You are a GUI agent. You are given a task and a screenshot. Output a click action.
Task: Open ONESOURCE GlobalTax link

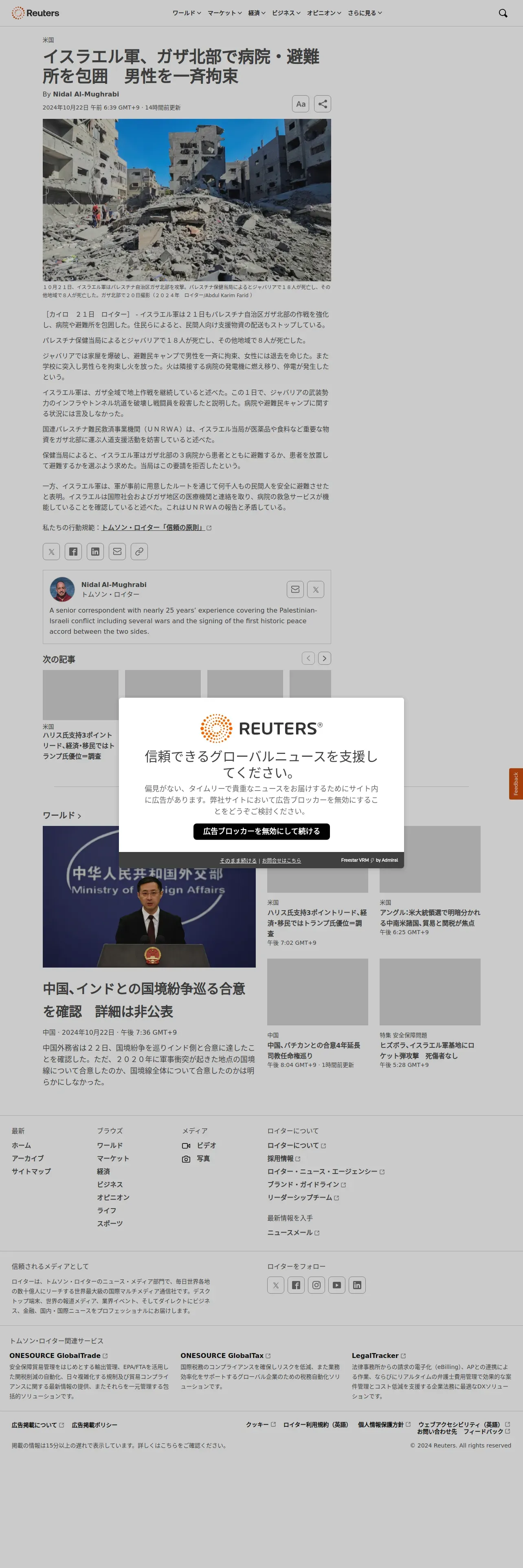(x=225, y=1356)
